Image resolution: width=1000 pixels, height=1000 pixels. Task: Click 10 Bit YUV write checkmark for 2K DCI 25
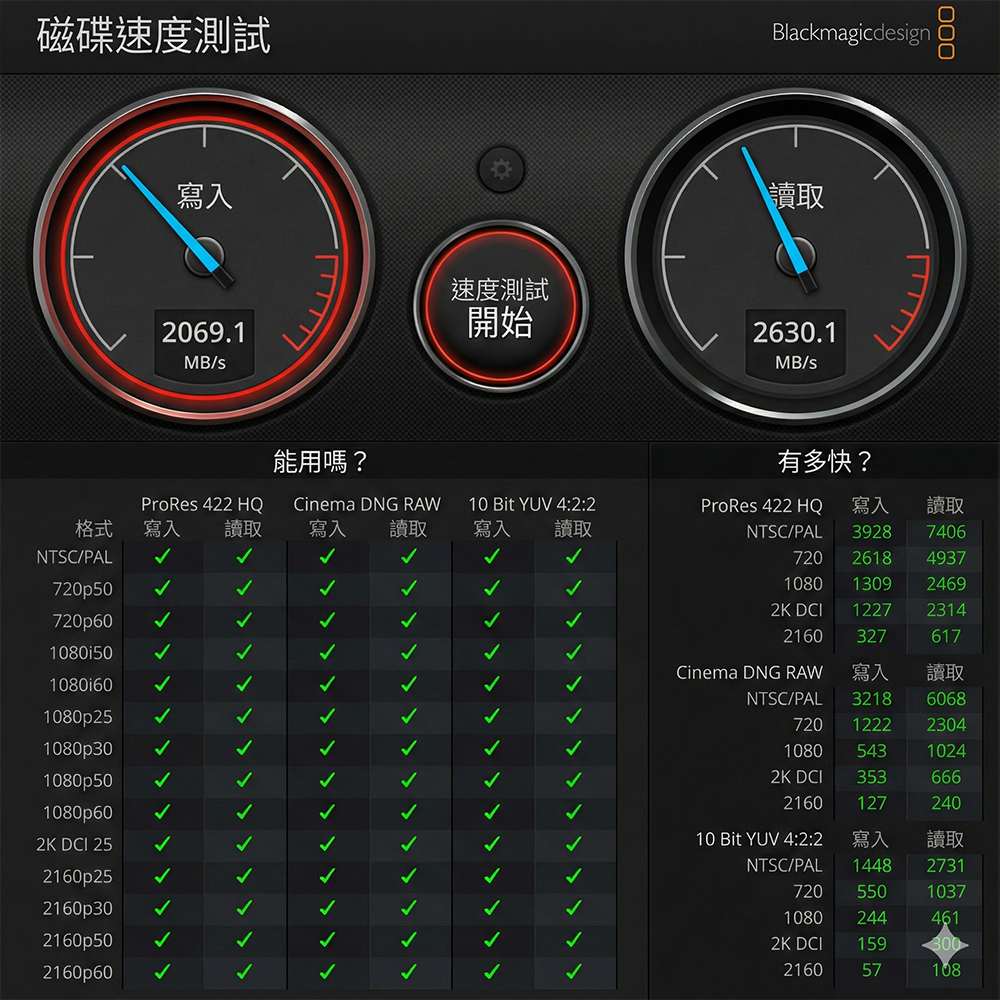(491, 844)
